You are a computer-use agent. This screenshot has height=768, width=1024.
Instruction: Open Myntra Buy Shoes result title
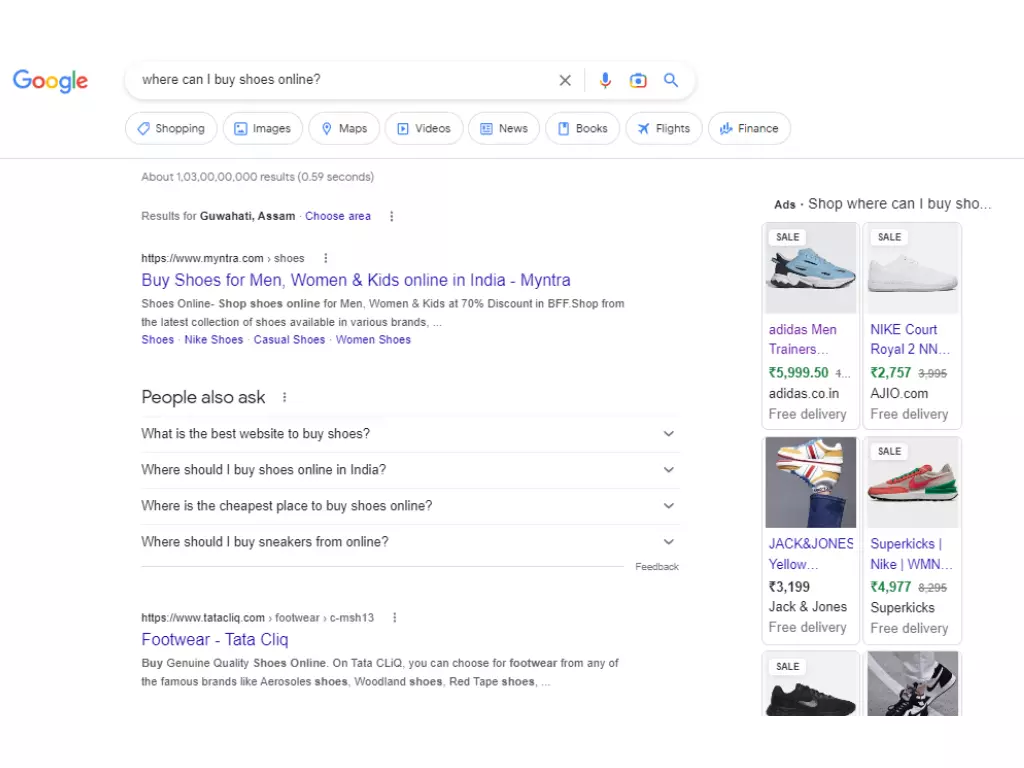[356, 280]
